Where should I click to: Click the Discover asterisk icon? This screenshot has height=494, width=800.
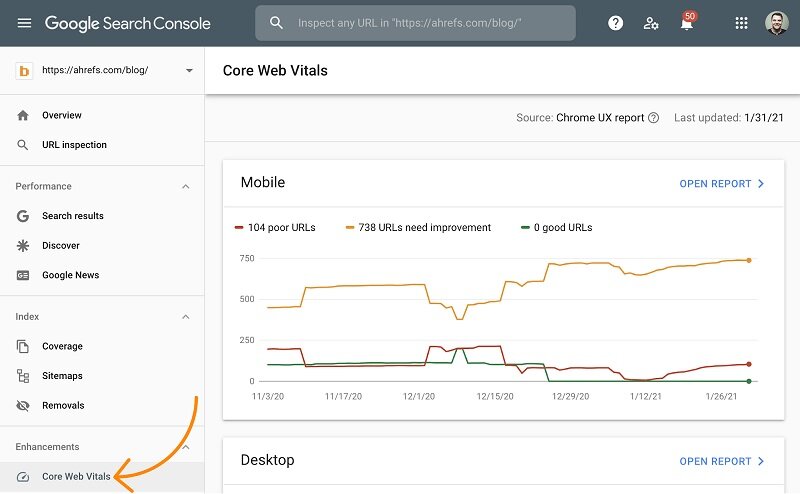23,245
